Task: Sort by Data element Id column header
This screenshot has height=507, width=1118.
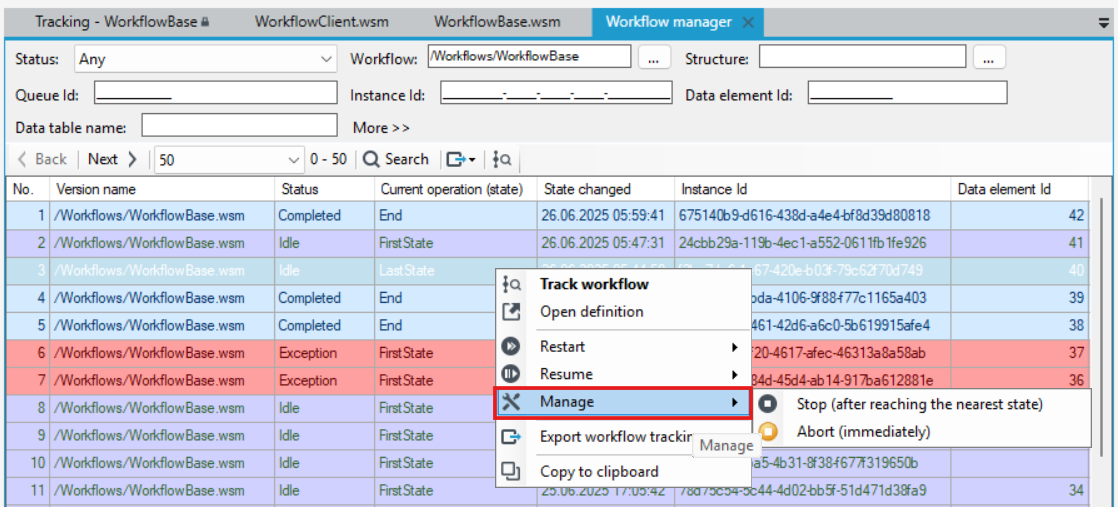Action: coord(1020,190)
